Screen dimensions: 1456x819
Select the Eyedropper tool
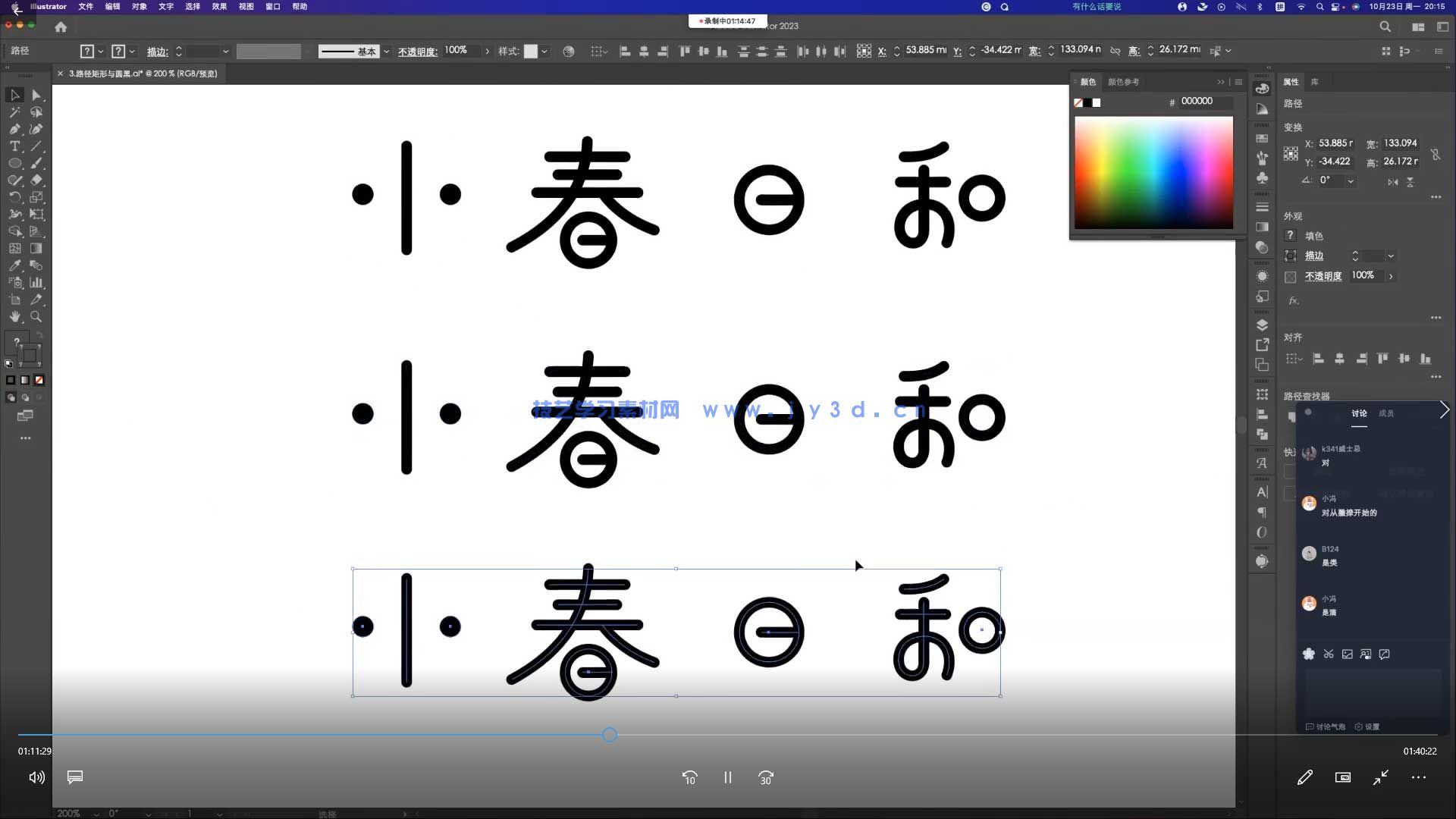coord(14,265)
